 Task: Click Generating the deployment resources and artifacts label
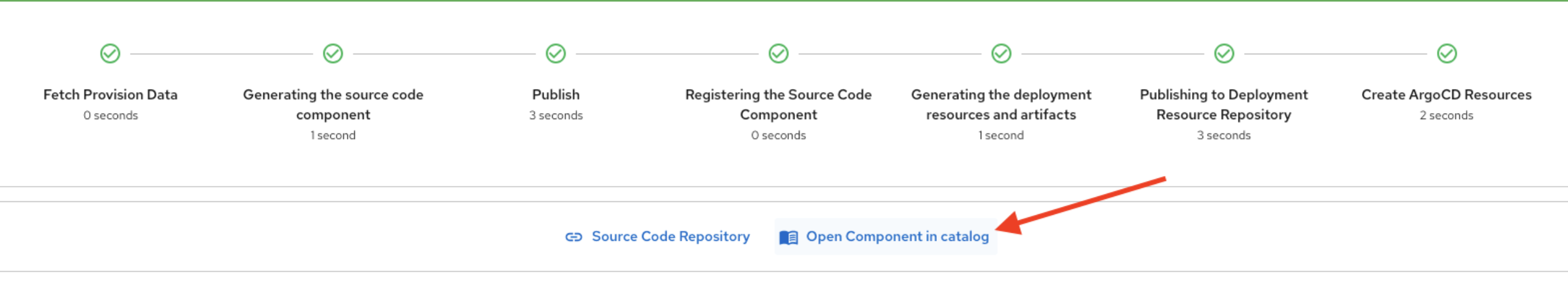click(1001, 104)
